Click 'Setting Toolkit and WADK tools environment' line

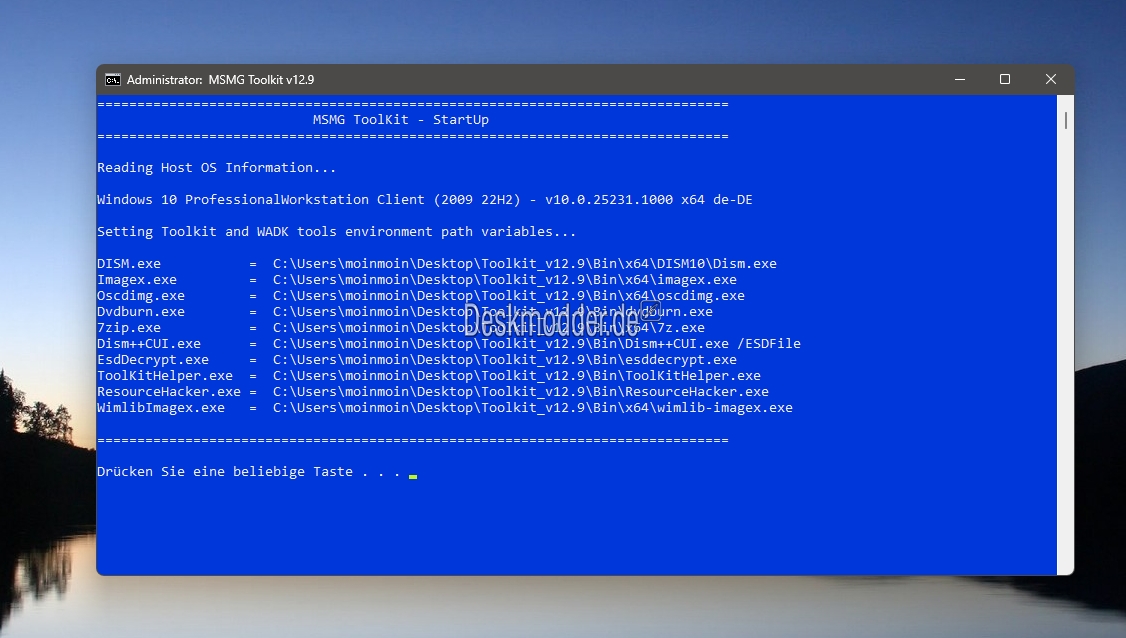click(336, 232)
